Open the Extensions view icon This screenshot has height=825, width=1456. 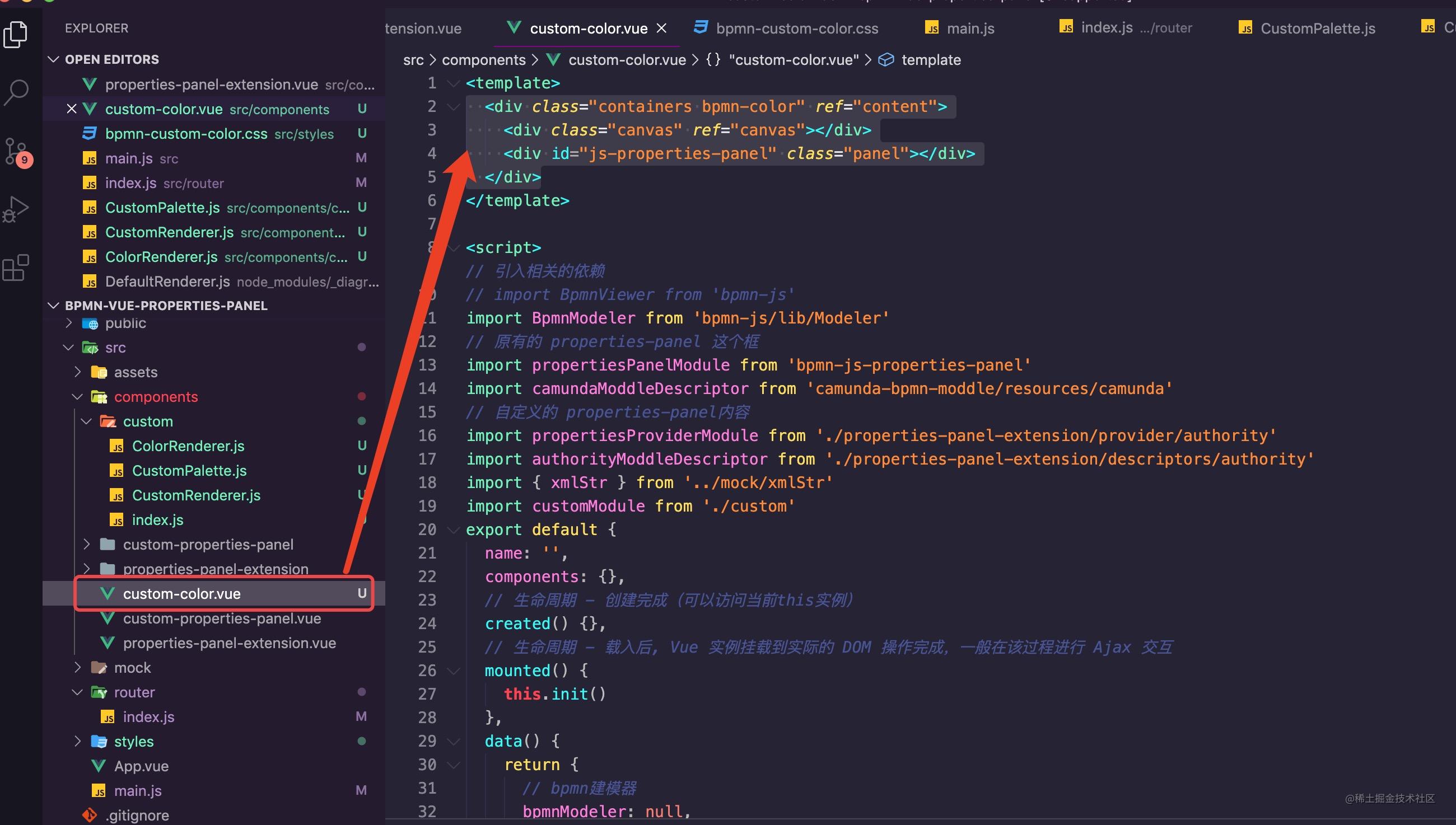coord(16,268)
